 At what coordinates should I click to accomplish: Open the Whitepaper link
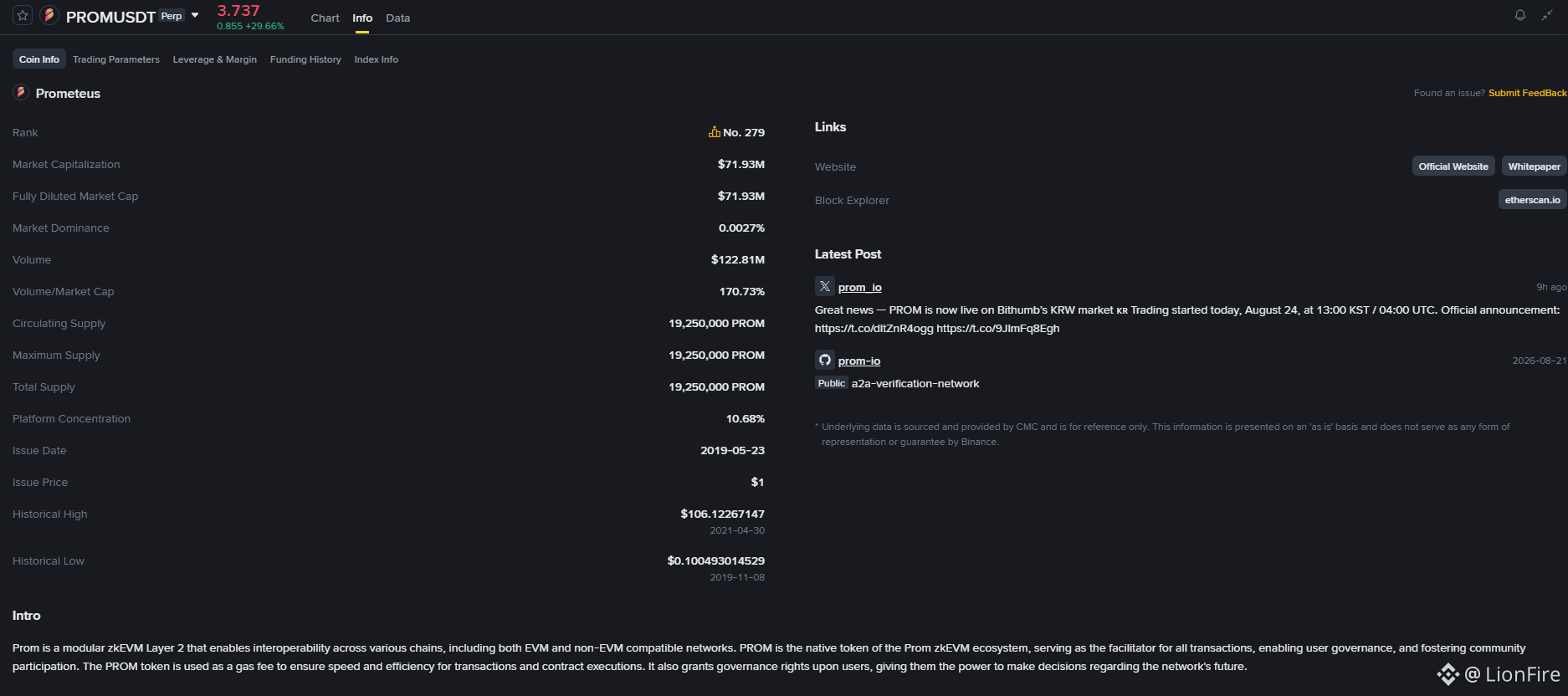[1534, 166]
